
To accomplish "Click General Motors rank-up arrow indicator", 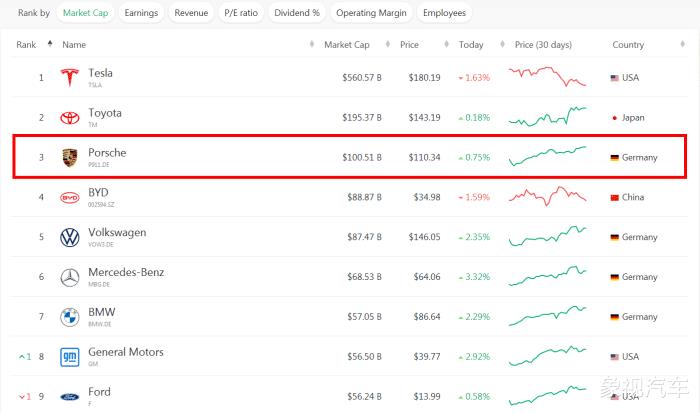I will click(x=25, y=357).
